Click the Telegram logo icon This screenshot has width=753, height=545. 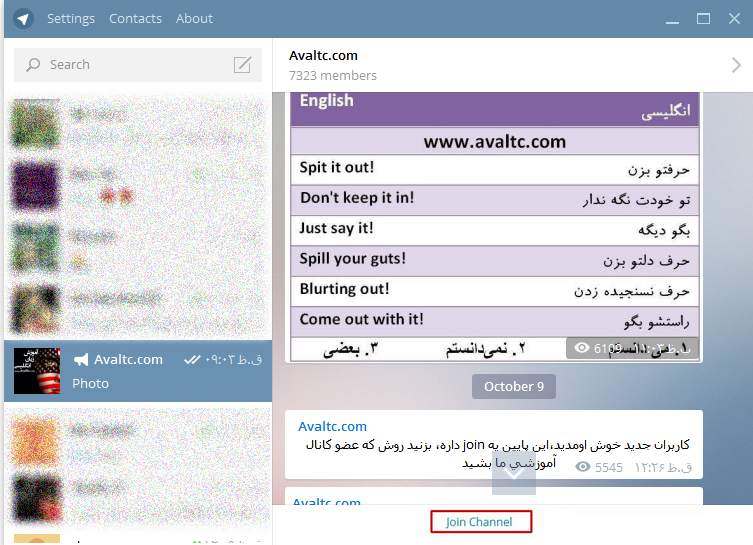point(23,19)
